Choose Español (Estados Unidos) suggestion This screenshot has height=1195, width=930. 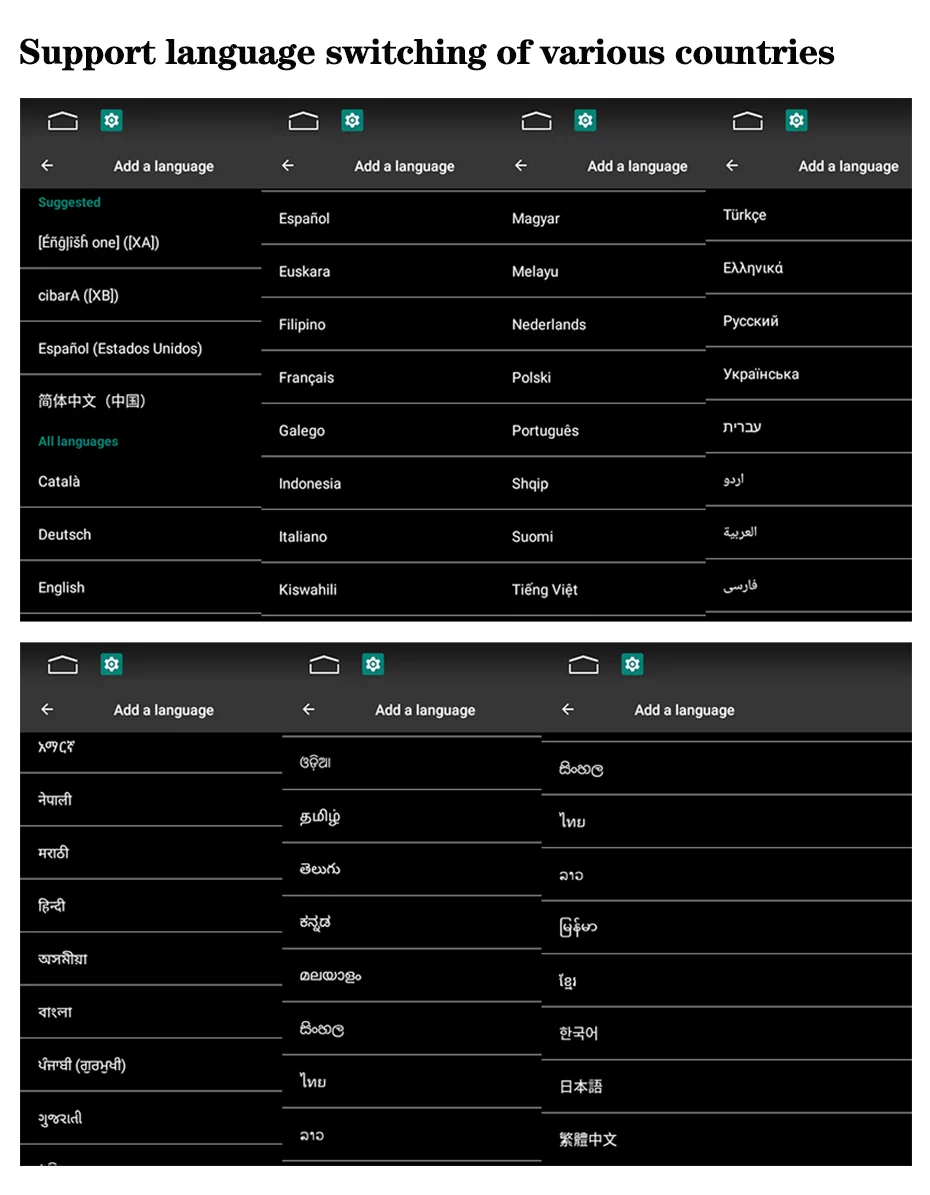tap(140, 348)
